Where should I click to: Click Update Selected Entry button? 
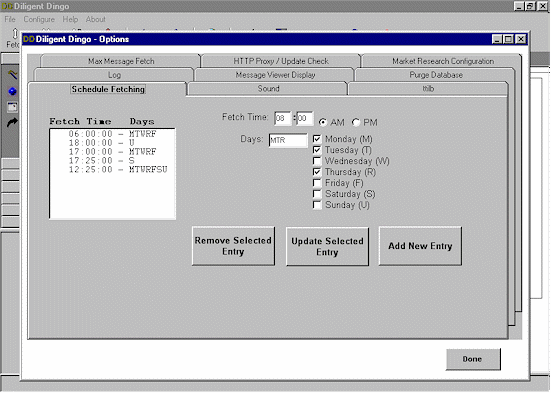[327, 246]
